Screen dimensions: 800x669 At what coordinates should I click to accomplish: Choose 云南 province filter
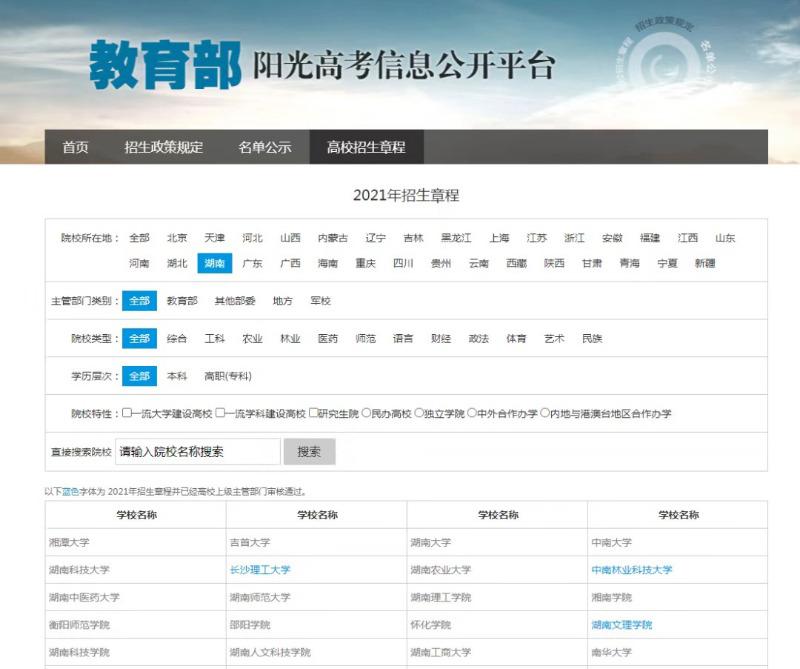click(x=479, y=263)
